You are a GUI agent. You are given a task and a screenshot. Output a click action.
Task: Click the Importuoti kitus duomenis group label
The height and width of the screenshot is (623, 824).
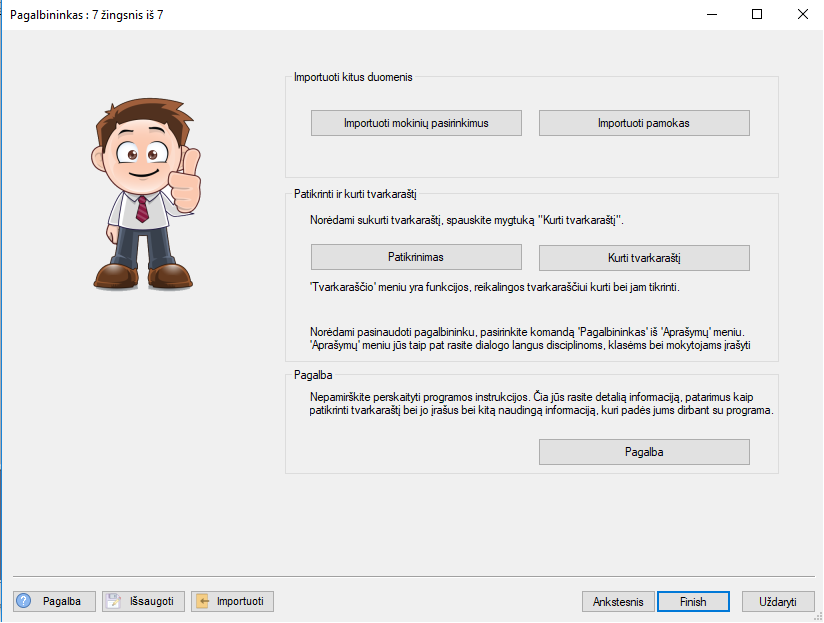(x=353, y=77)
